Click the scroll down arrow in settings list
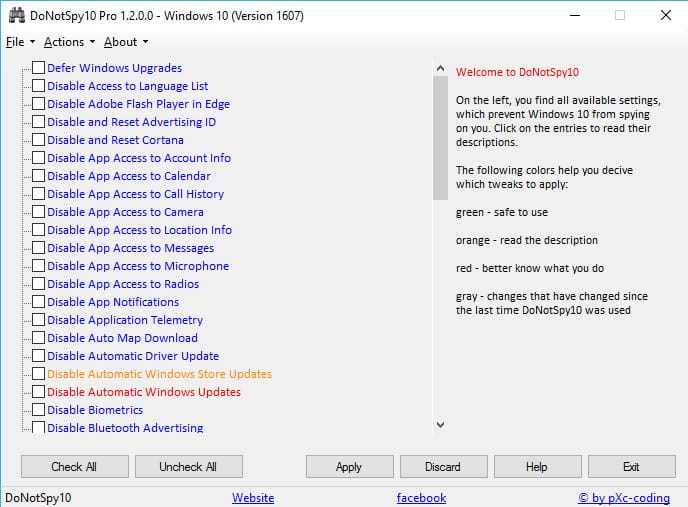 440,425
